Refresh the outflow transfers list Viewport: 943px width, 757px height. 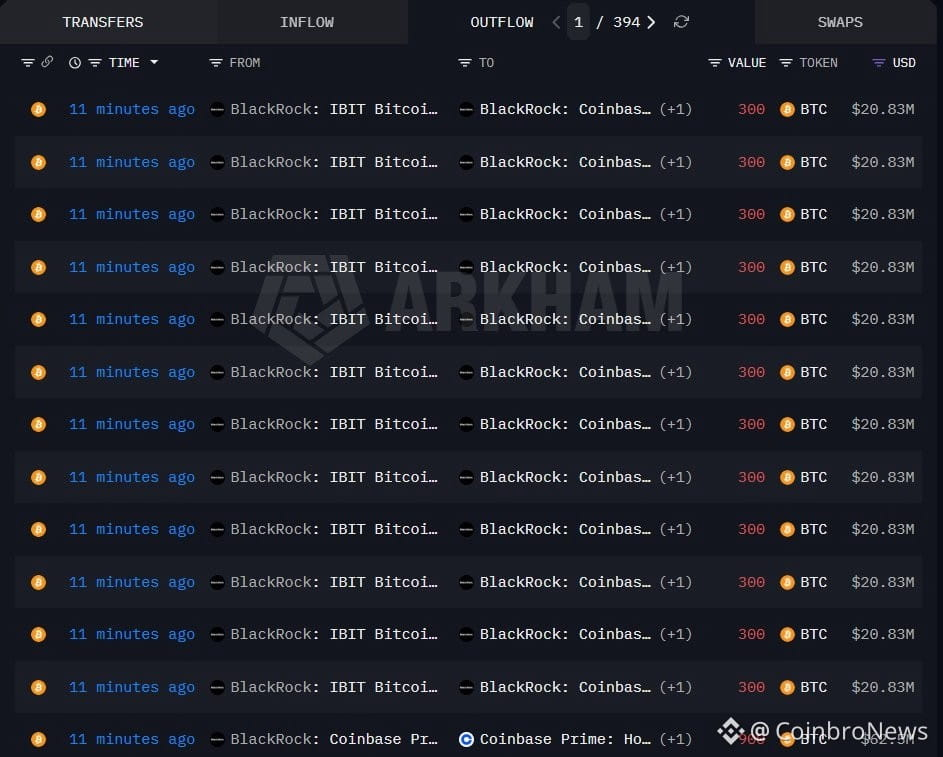coord(681,22)
